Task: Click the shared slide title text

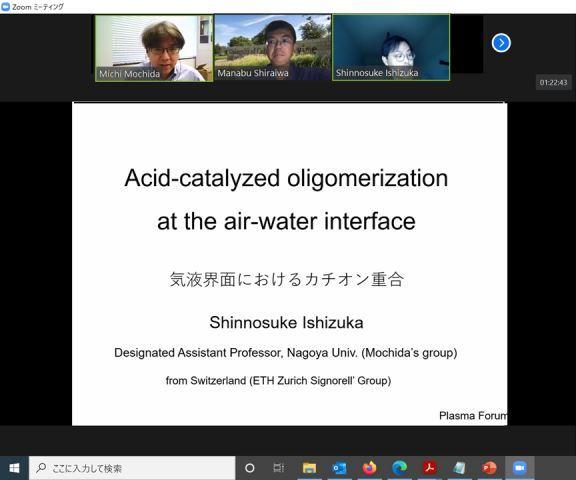Action: click(x=286, y=199)
